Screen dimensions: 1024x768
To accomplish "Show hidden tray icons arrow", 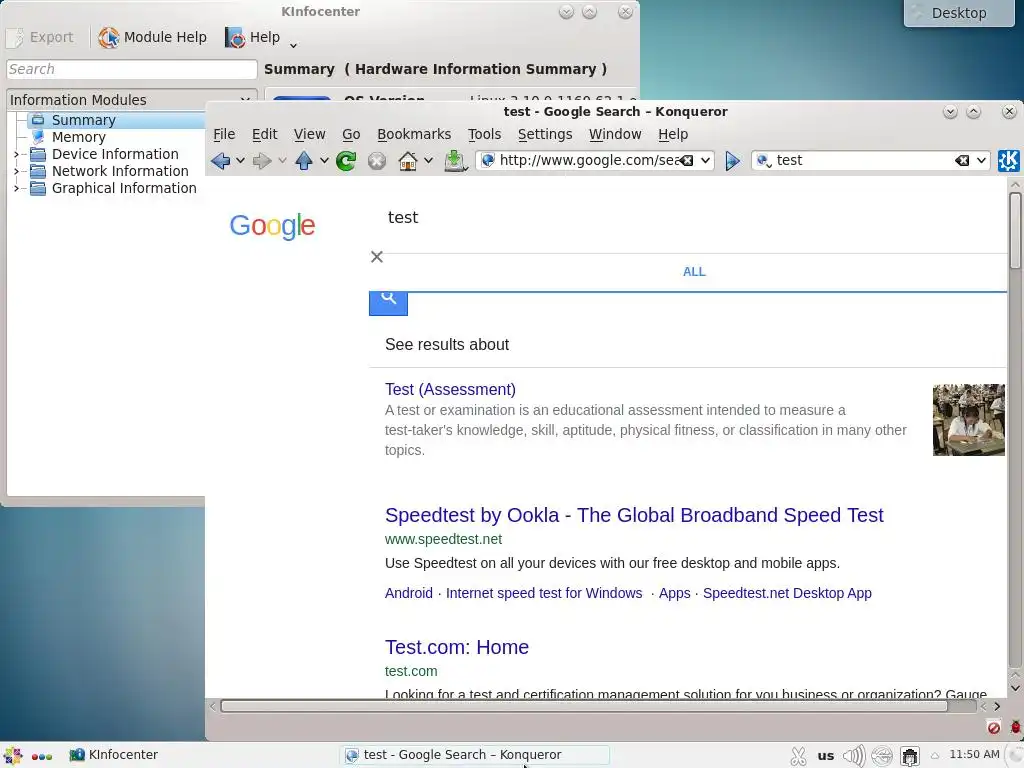I will tap(935, 756).
